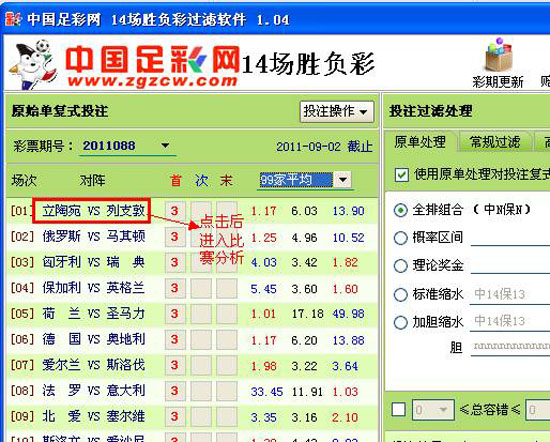Click odds value 33.45 in match 08

tap(267, 392)
